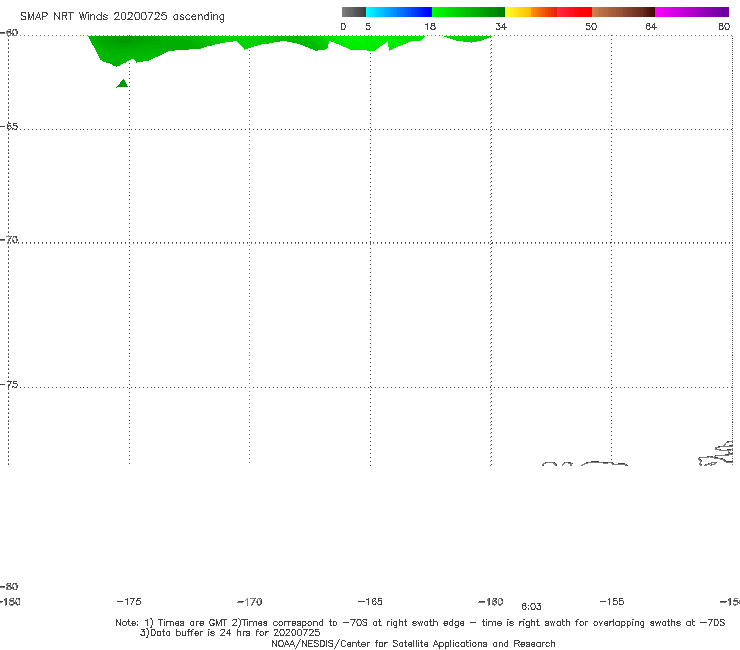Click the title "SMAP NRT Winds 20200725 ascending"
Image resolution: width=740 pixels, height=650 pixels.
pos(122,17)
